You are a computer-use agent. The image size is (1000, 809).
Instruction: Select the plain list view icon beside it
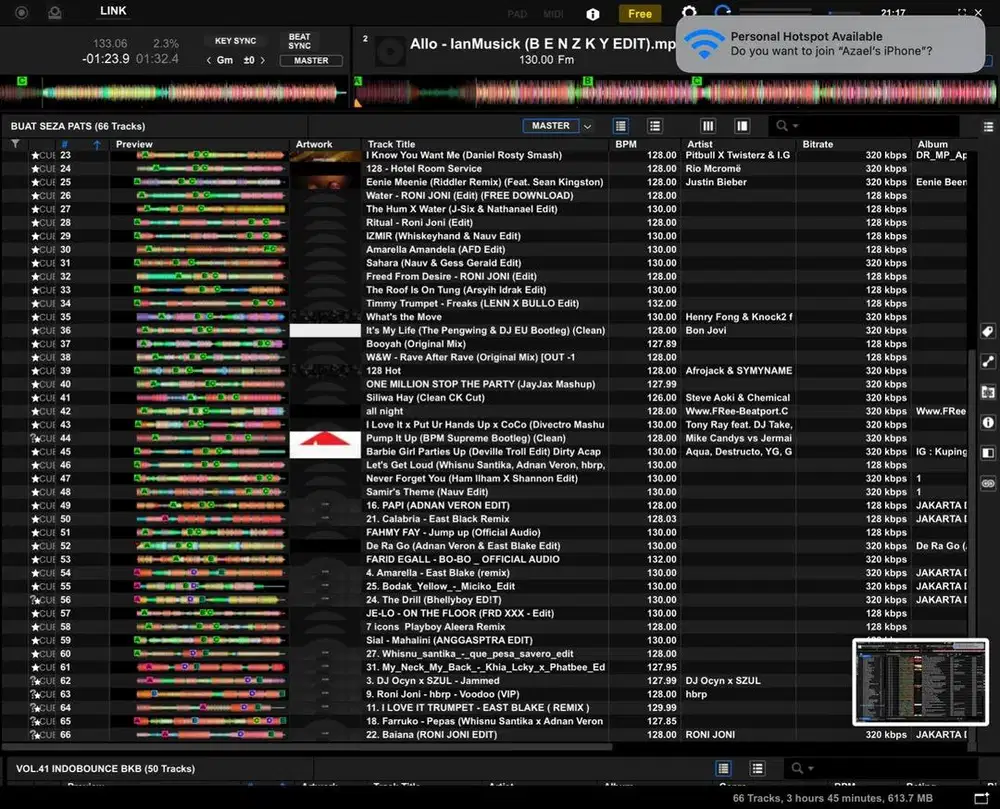tap(654, 126)
